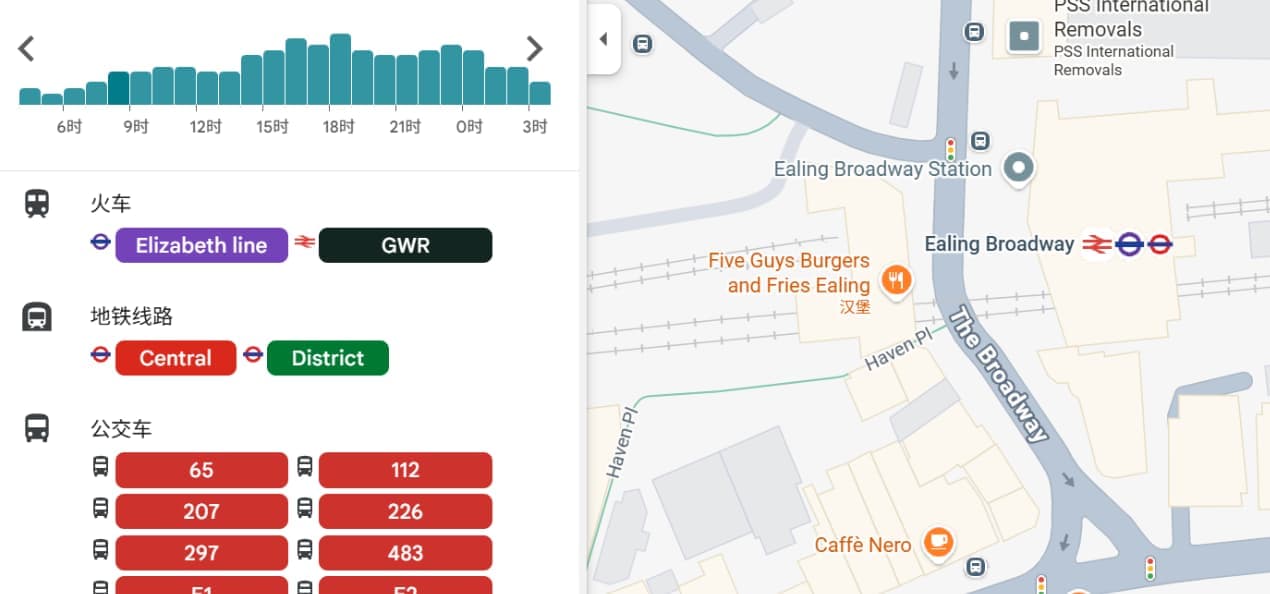1270x594 pixels.
Task: Show previous day in popular times chart
Action: pos(26,48)
